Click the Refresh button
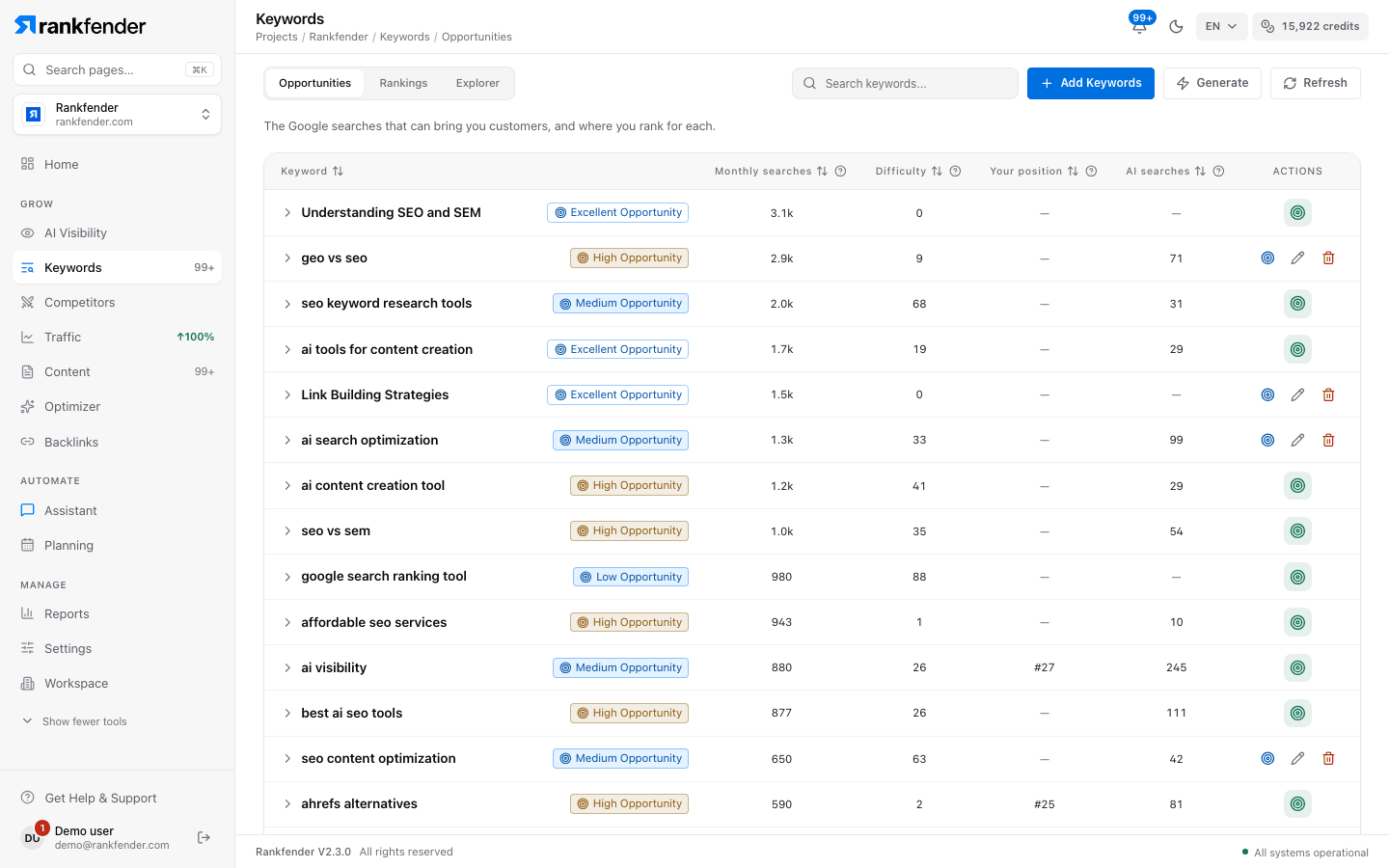Viewport: 1389px width, 868px height. click(x=1315, y=83)
